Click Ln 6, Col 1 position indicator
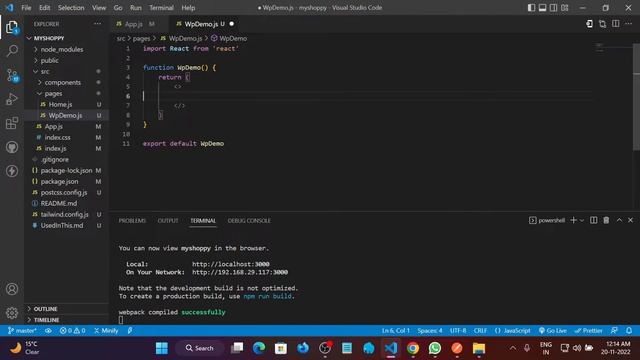 point(396,331)
